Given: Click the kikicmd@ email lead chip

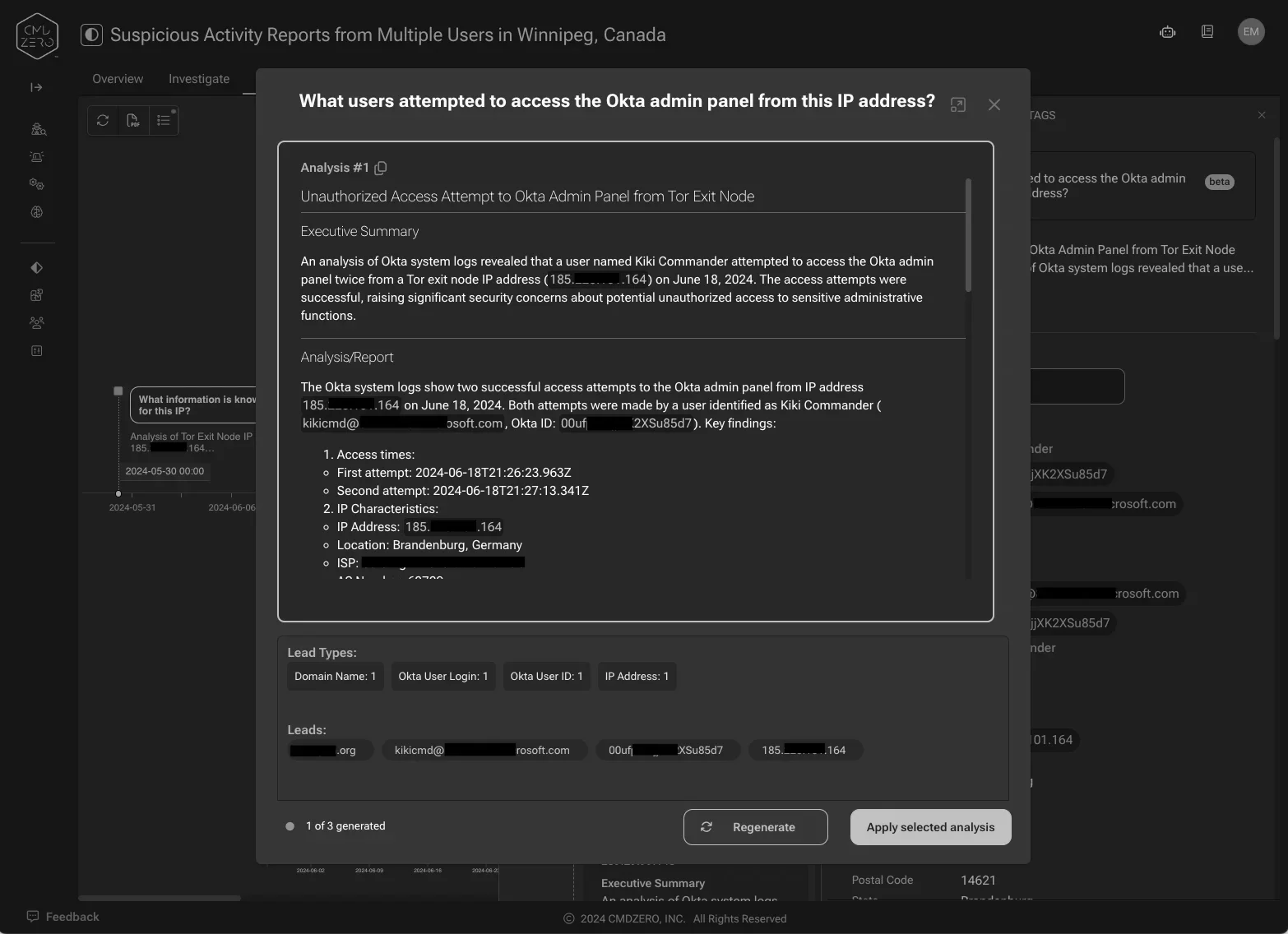Looking at the screenshot, I should point(484,750).
